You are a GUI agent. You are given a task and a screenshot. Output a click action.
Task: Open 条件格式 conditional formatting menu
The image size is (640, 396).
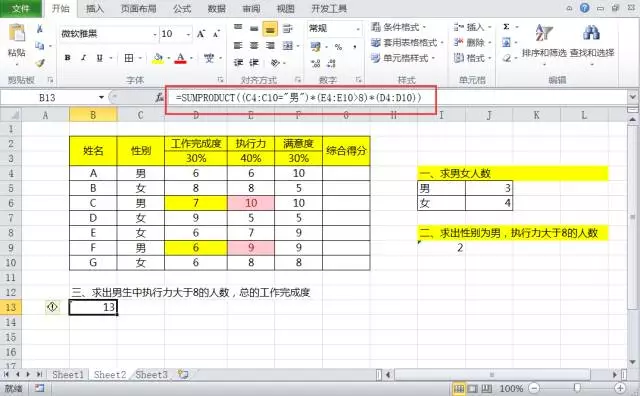point(398,27)
